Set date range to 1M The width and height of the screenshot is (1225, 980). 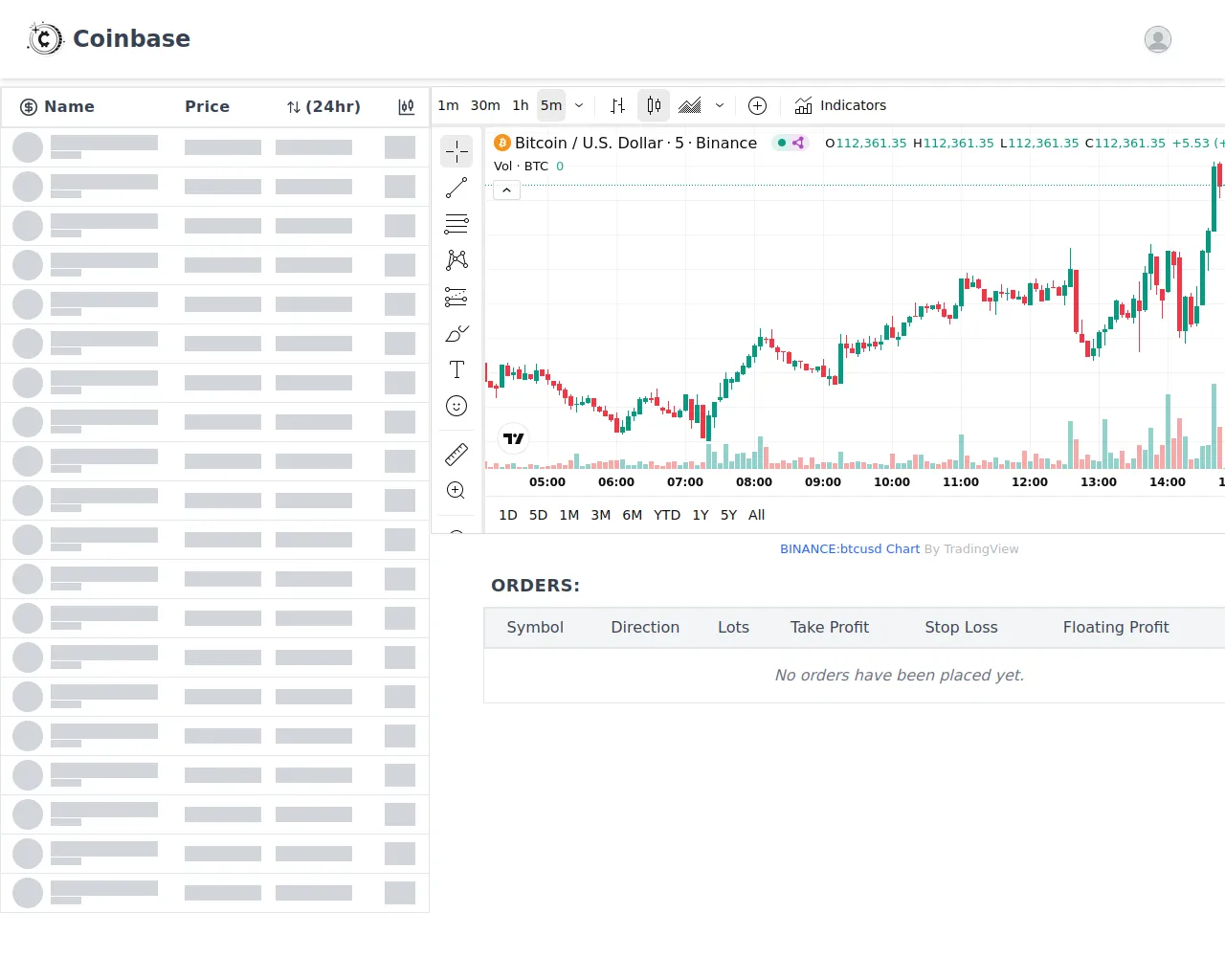pos(569,515)
